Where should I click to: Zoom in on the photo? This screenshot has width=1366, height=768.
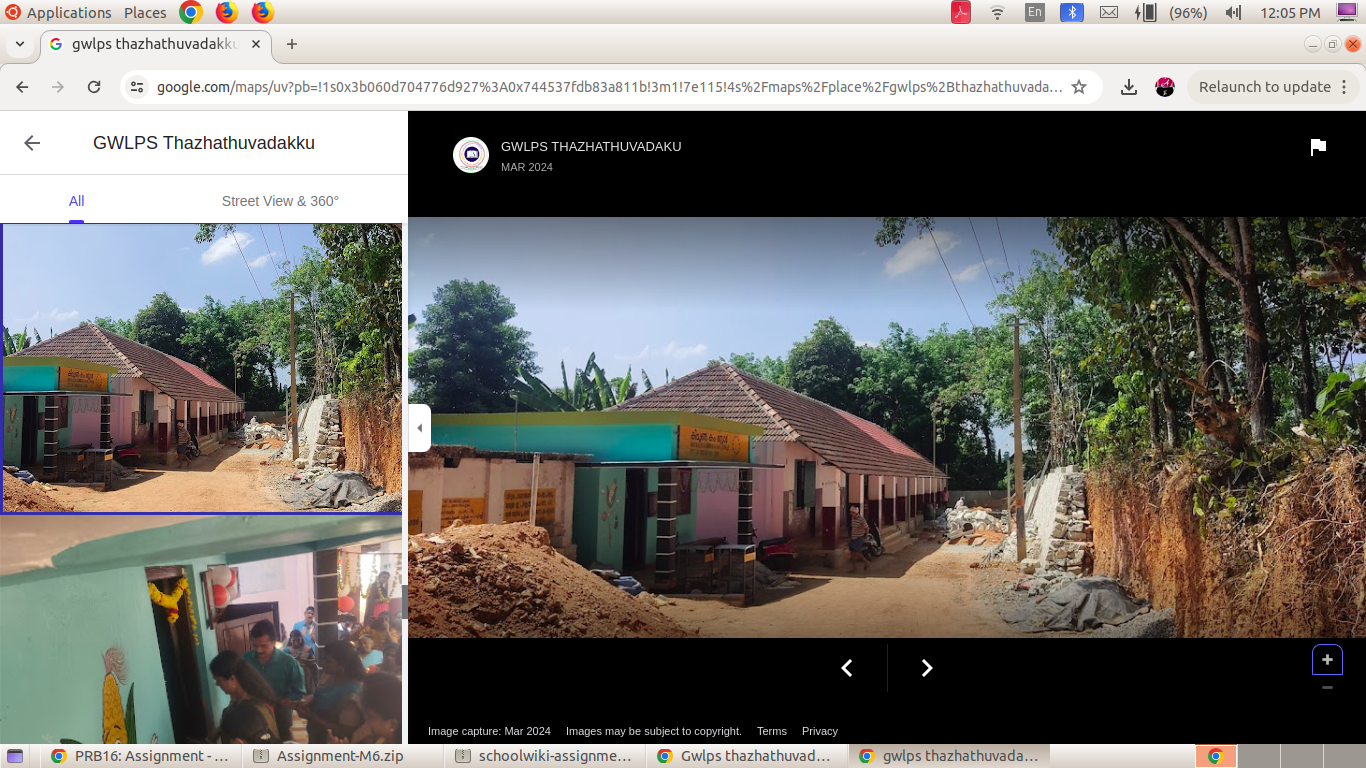click(x=1327, y=660)
